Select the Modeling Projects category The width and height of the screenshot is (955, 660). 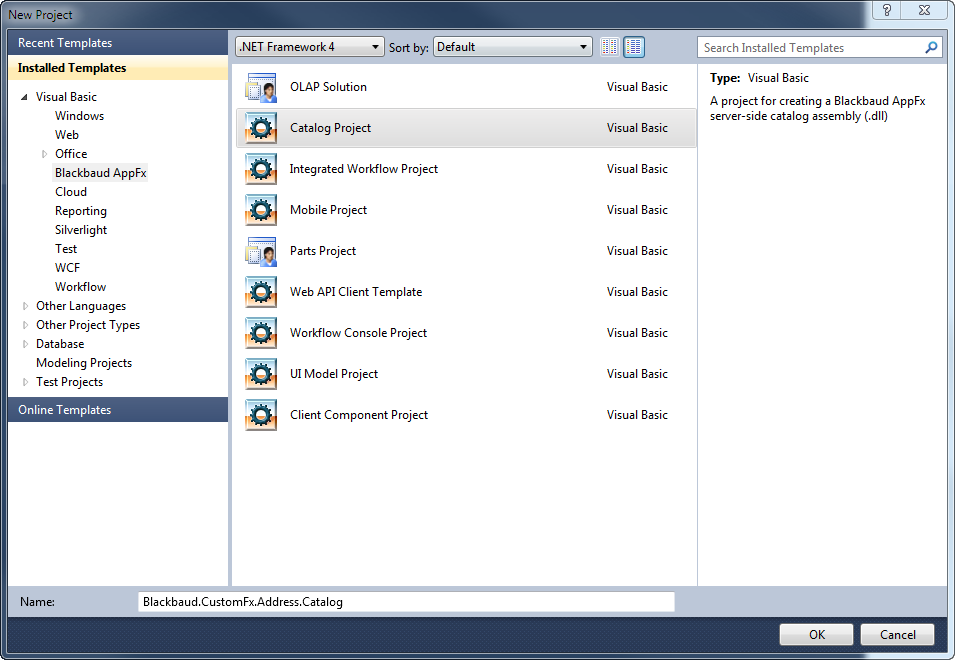click(84, 363)
